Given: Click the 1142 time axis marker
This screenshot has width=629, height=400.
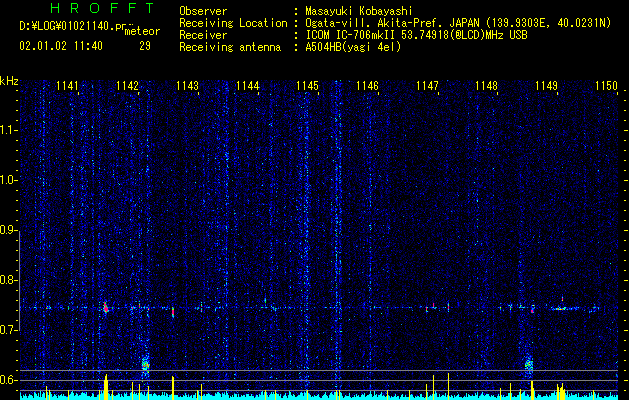Looking at the screenshot, I should tap(127, 85).
